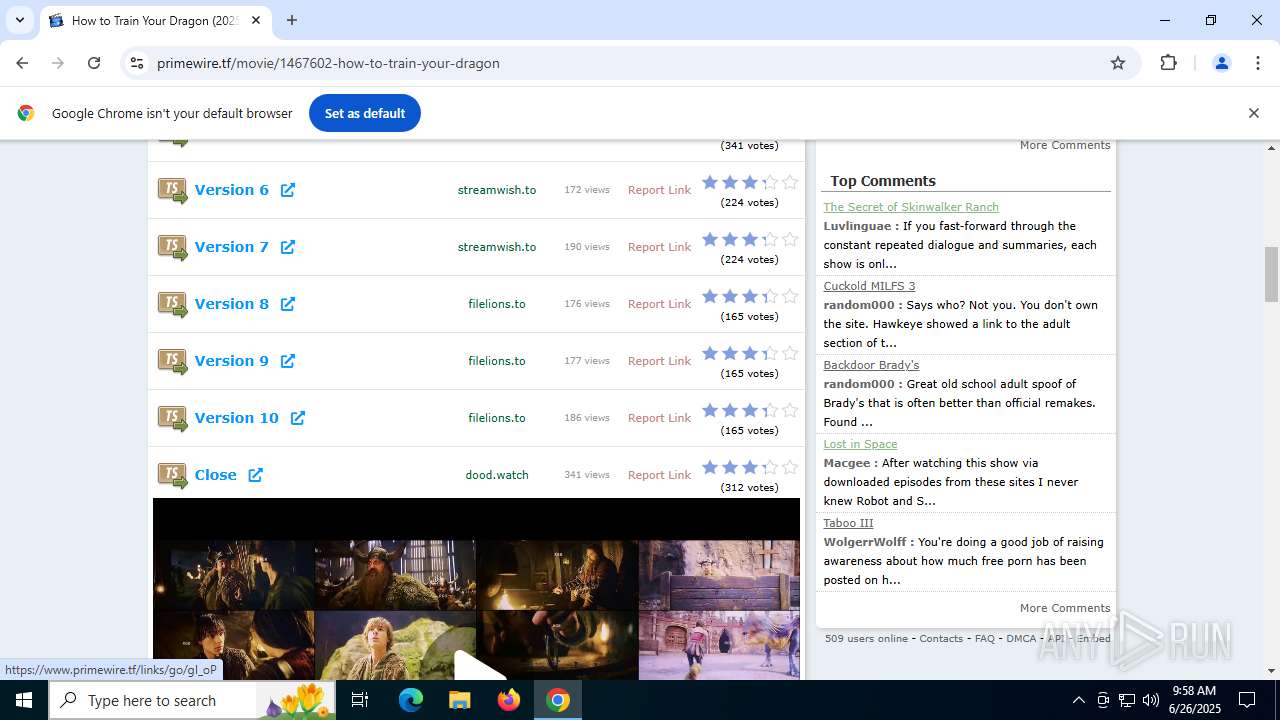Close the How to Train Your Dragon tab
The width and height of the screenshot is (1280, 720).
point(256,20)
